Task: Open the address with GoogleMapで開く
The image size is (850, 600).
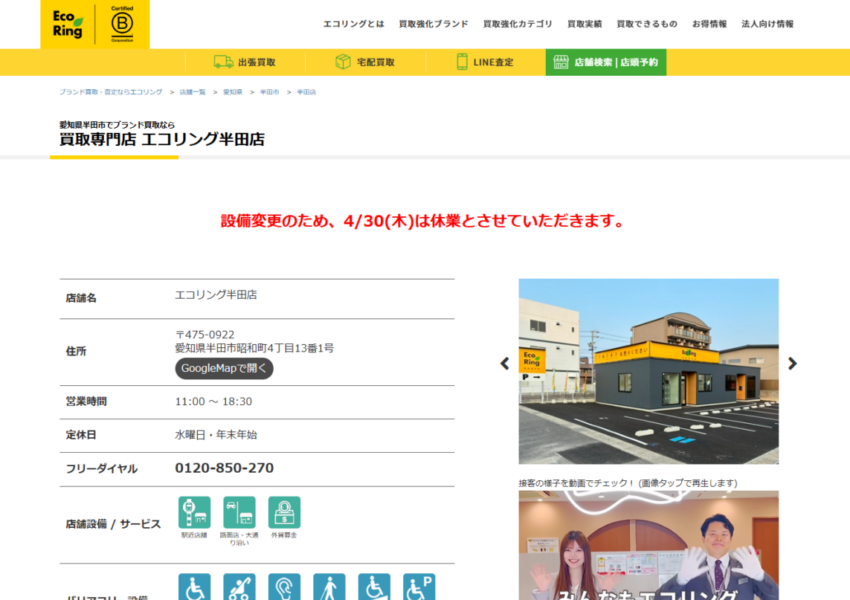Action: 224,369
